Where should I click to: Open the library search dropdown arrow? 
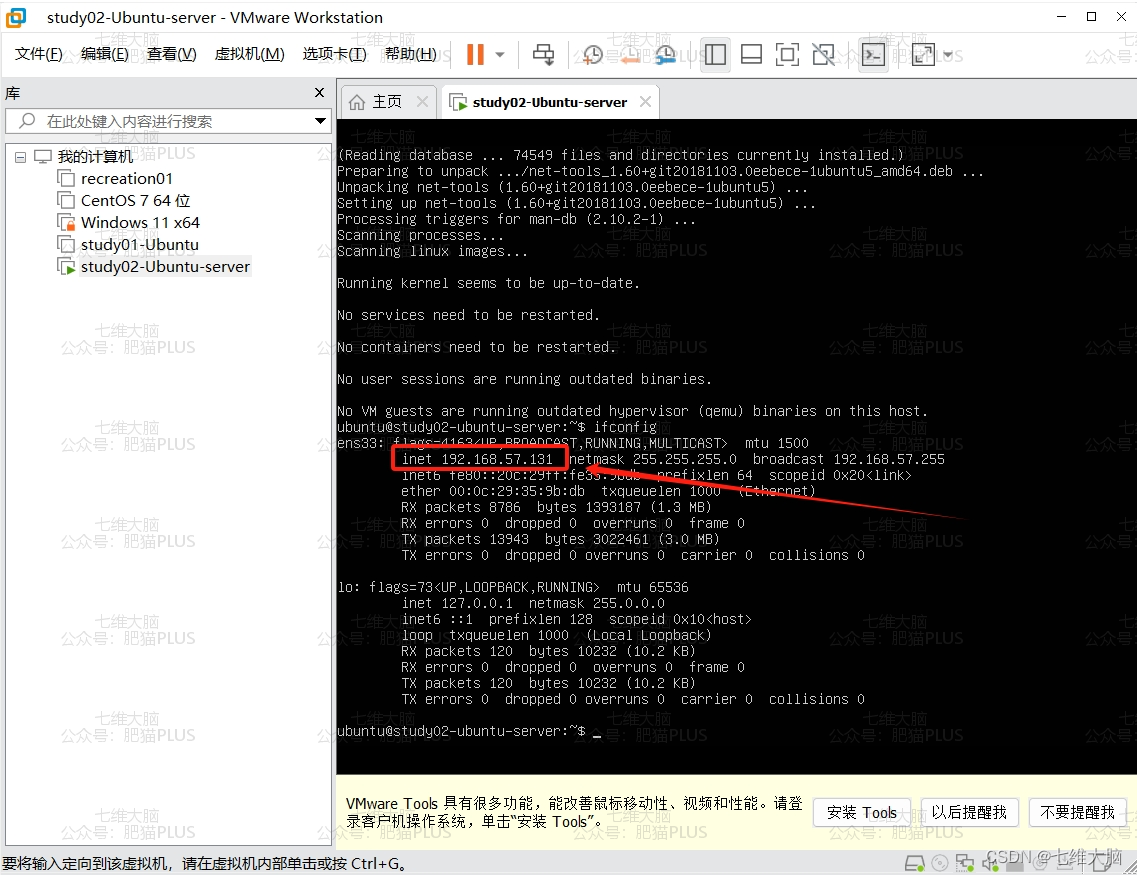tap(320, 121)
